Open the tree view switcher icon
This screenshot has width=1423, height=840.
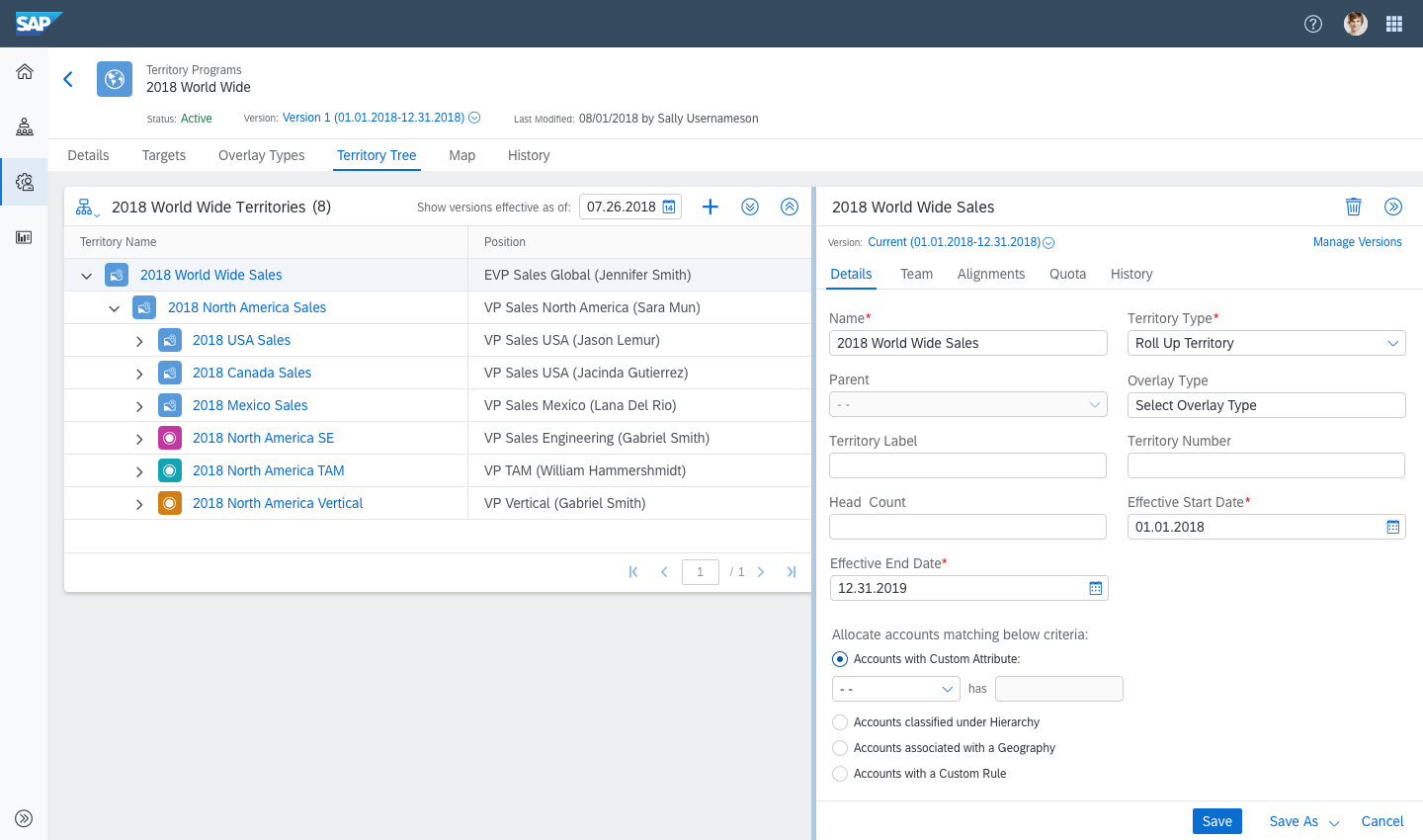87,208
